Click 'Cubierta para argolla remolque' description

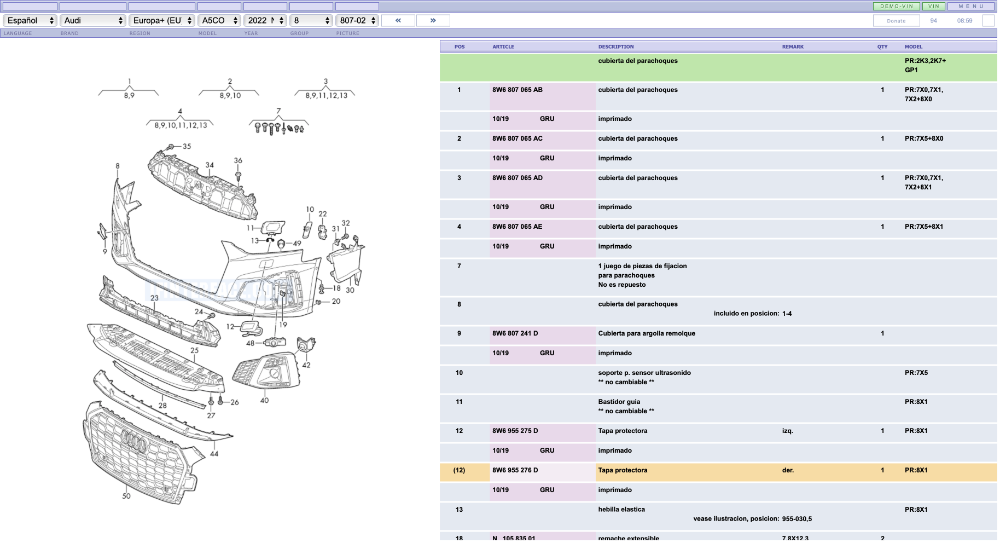point(647,334)
